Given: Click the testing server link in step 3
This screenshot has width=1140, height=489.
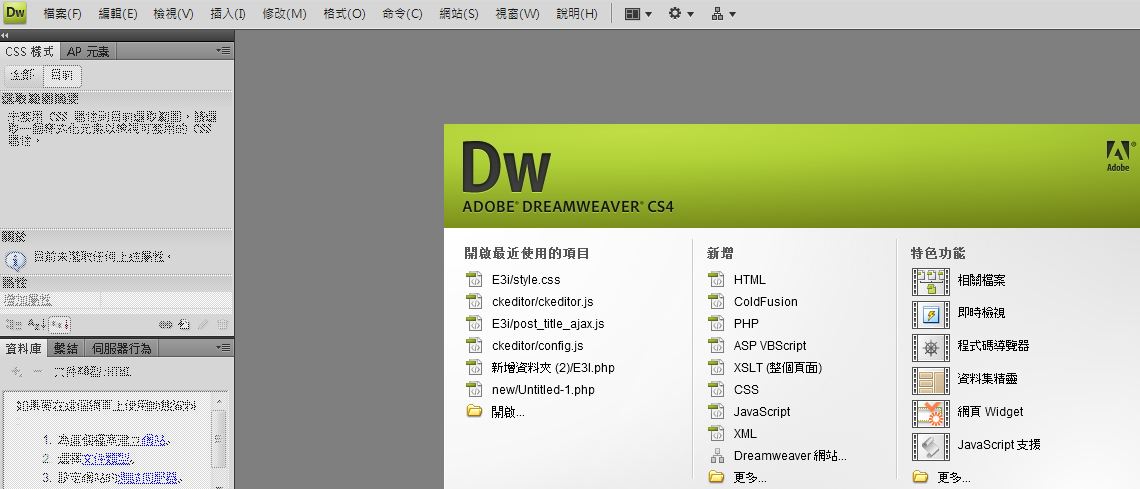Looking at the screenshot, I should (x=149, y=478).
